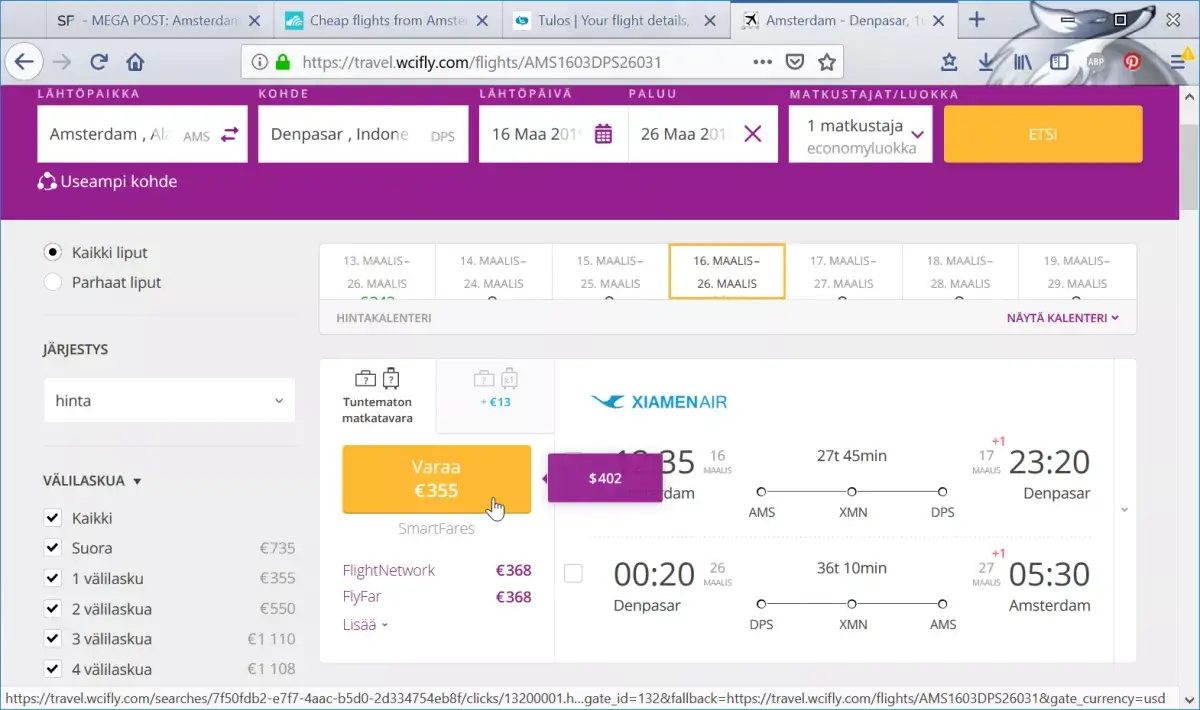Select the 19. Maalis – 29. Maalis date tab
The image size is (1200, 710).
(1076, 271)
